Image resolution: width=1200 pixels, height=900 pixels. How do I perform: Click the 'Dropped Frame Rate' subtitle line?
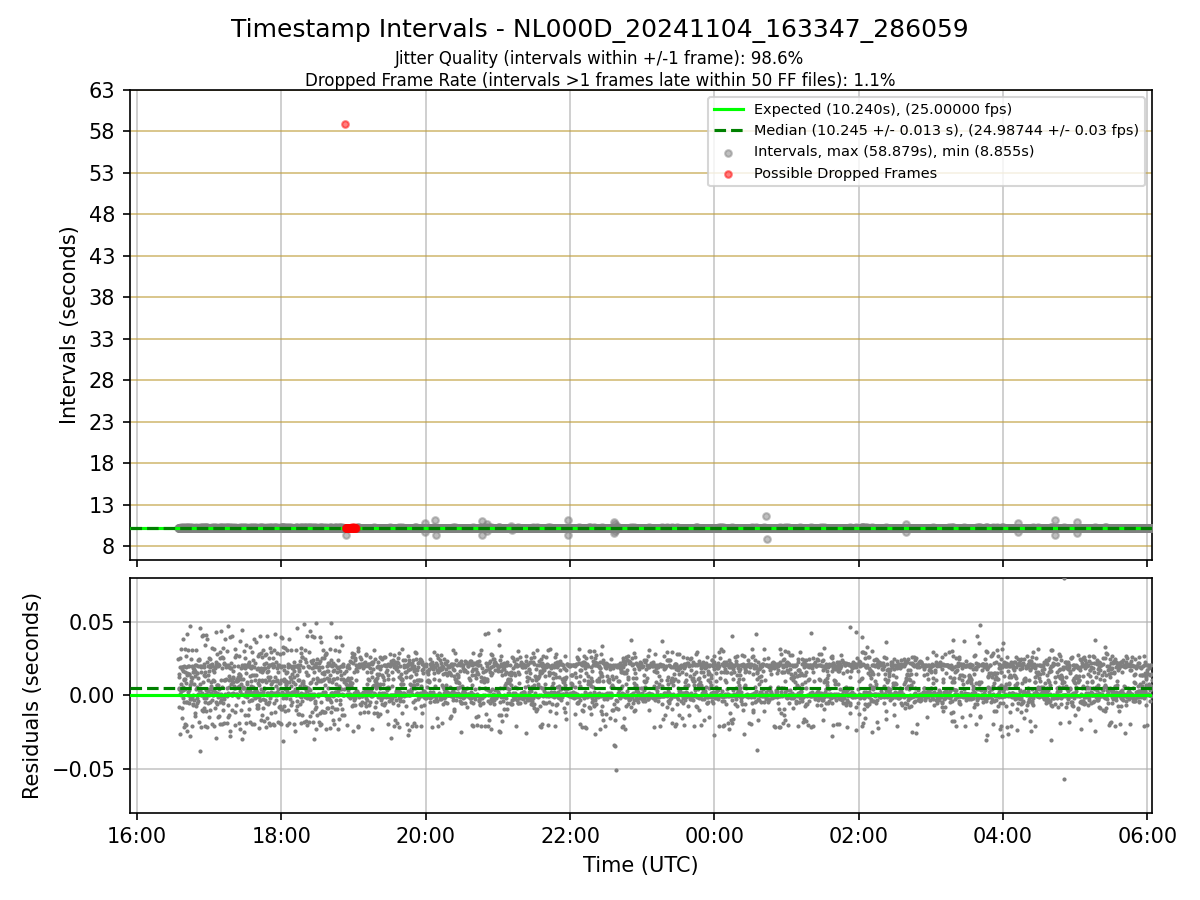click(x=599, y=80)
